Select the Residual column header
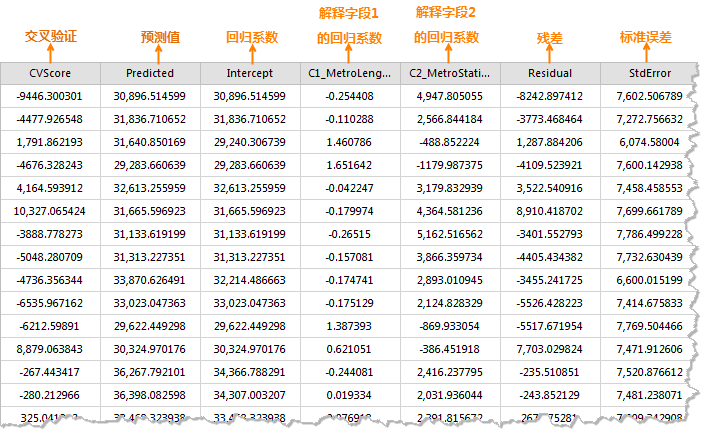The width and height of the screenshot is (706, 434). 549,73
